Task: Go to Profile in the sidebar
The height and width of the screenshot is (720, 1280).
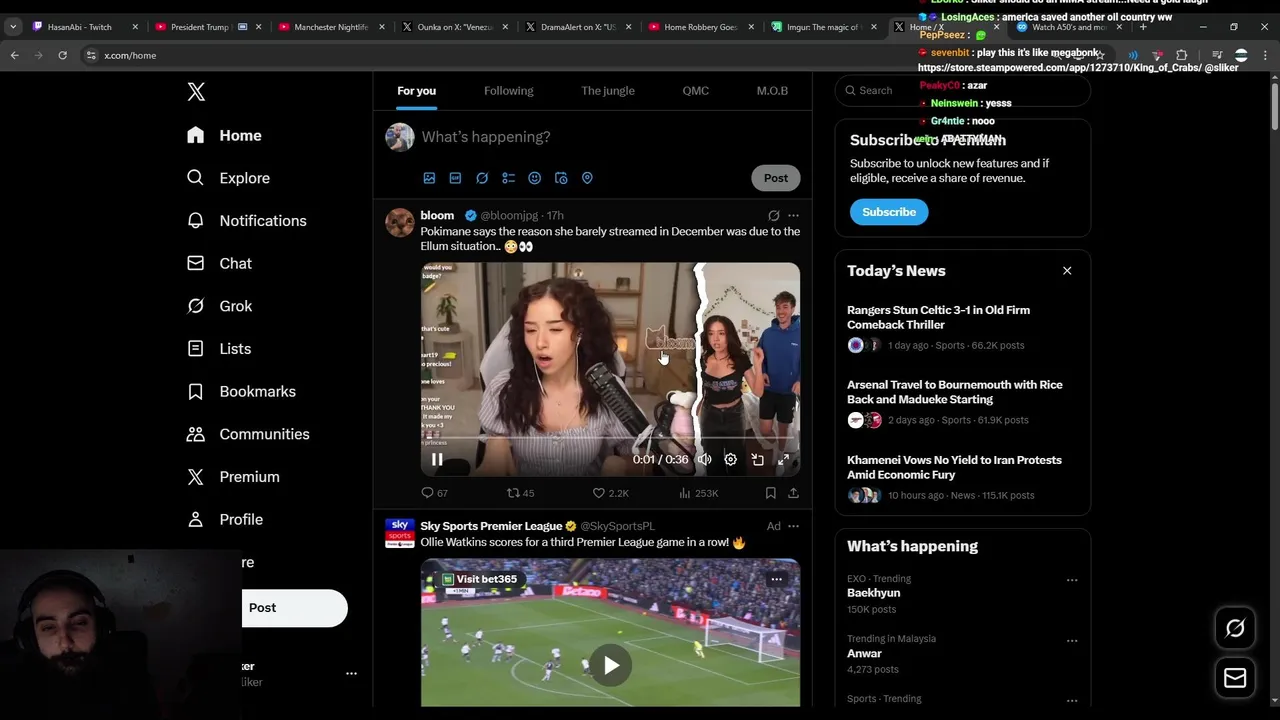Action: (225, 520)
